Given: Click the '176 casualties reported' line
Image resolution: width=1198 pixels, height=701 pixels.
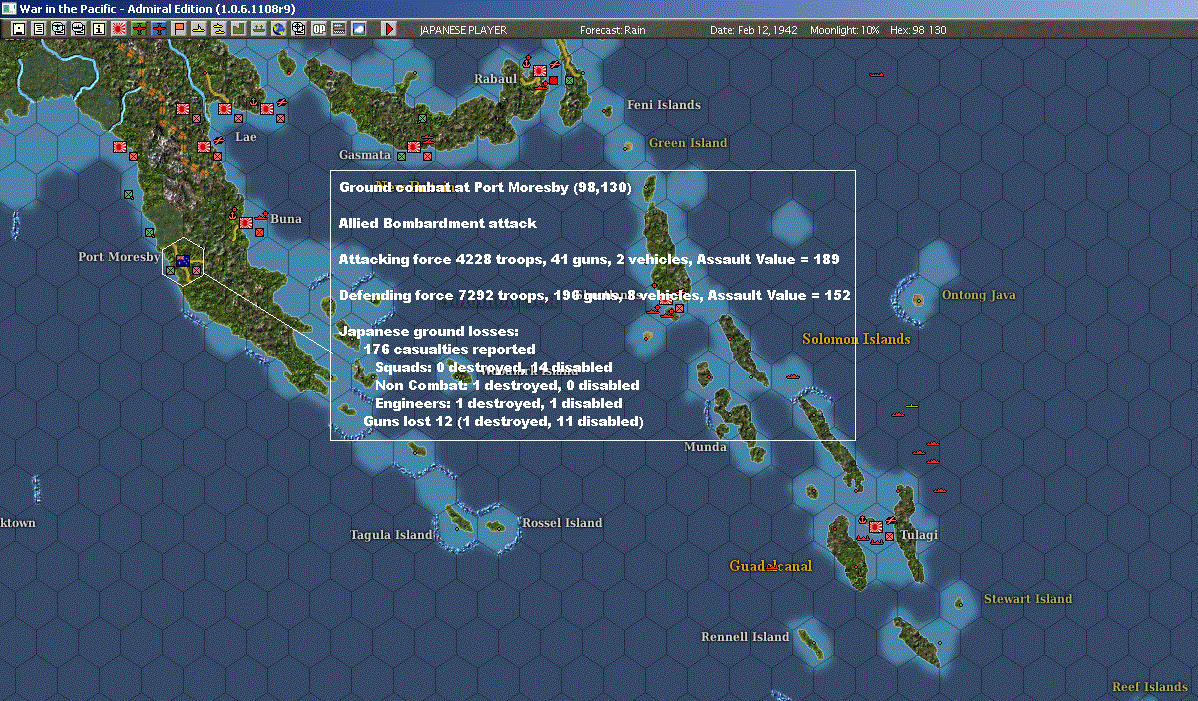Looking at the screenshot, I should click(449, 349).
